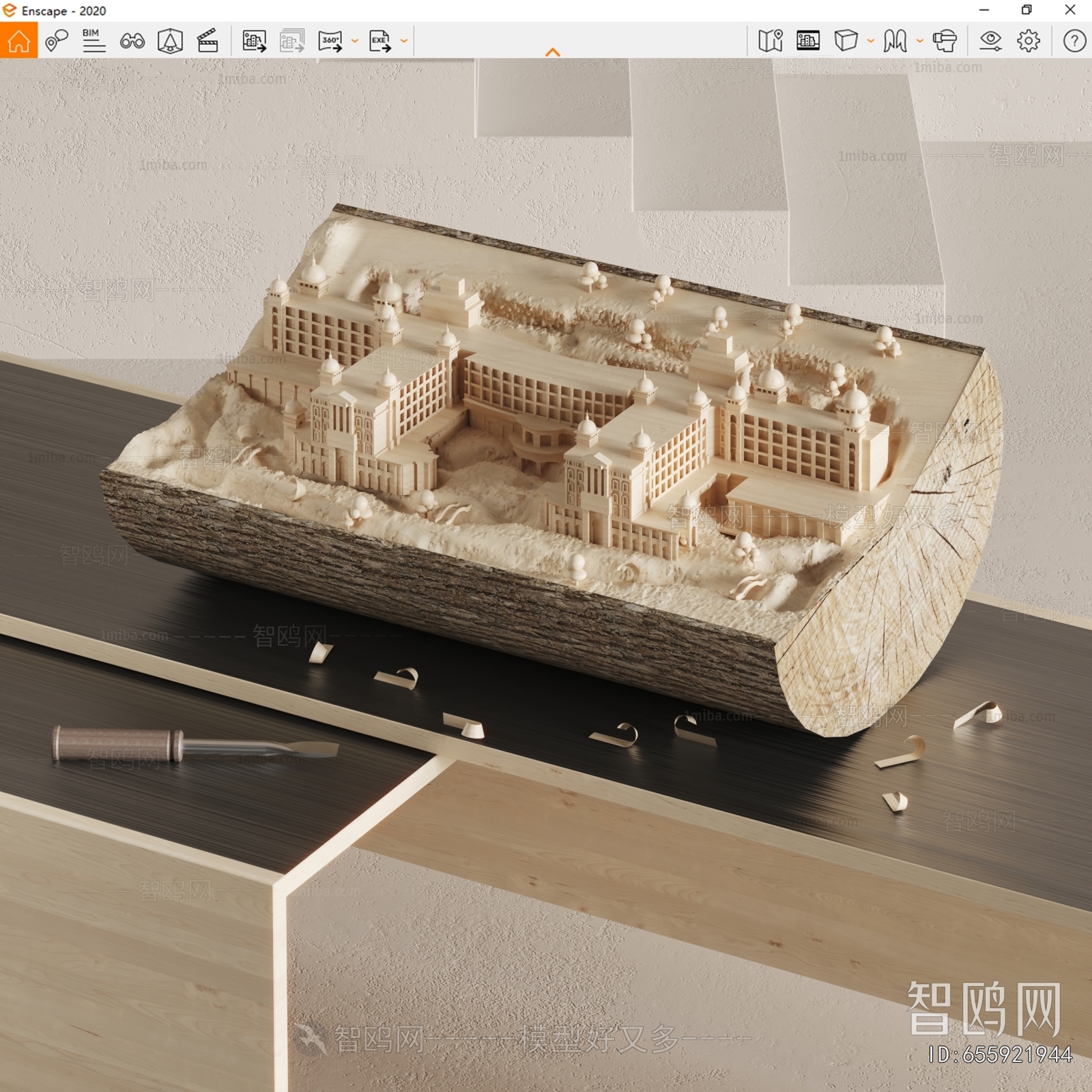Expand the navigation mode dropdown arrow

(920, 41)
